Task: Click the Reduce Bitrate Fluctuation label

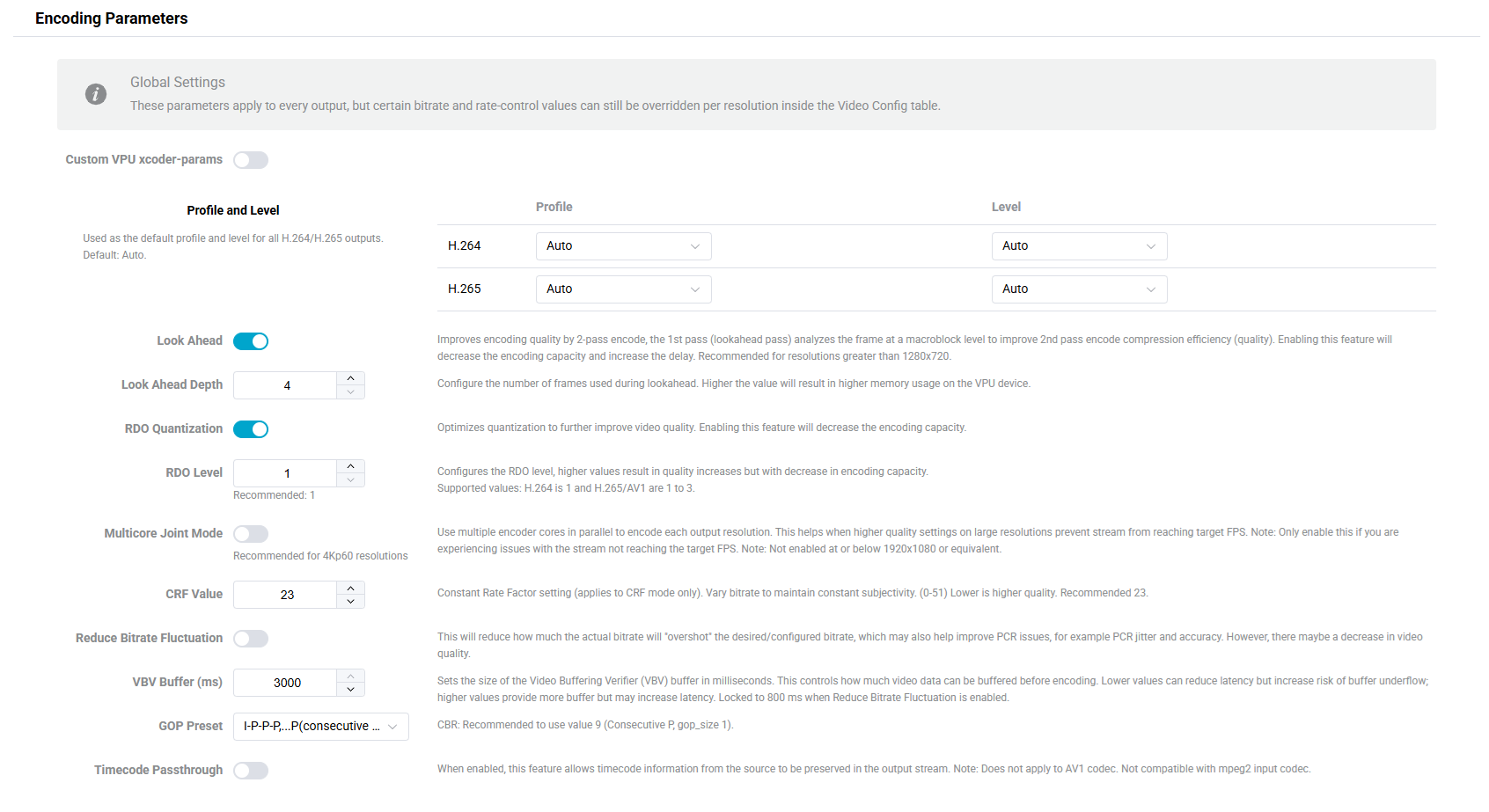Action: point(149,638)
